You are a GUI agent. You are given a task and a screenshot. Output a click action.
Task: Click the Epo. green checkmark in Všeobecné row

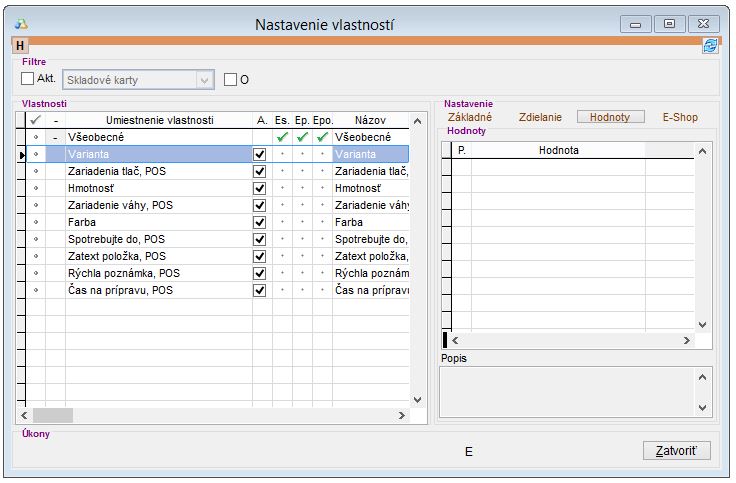click(x=322, y=137)
